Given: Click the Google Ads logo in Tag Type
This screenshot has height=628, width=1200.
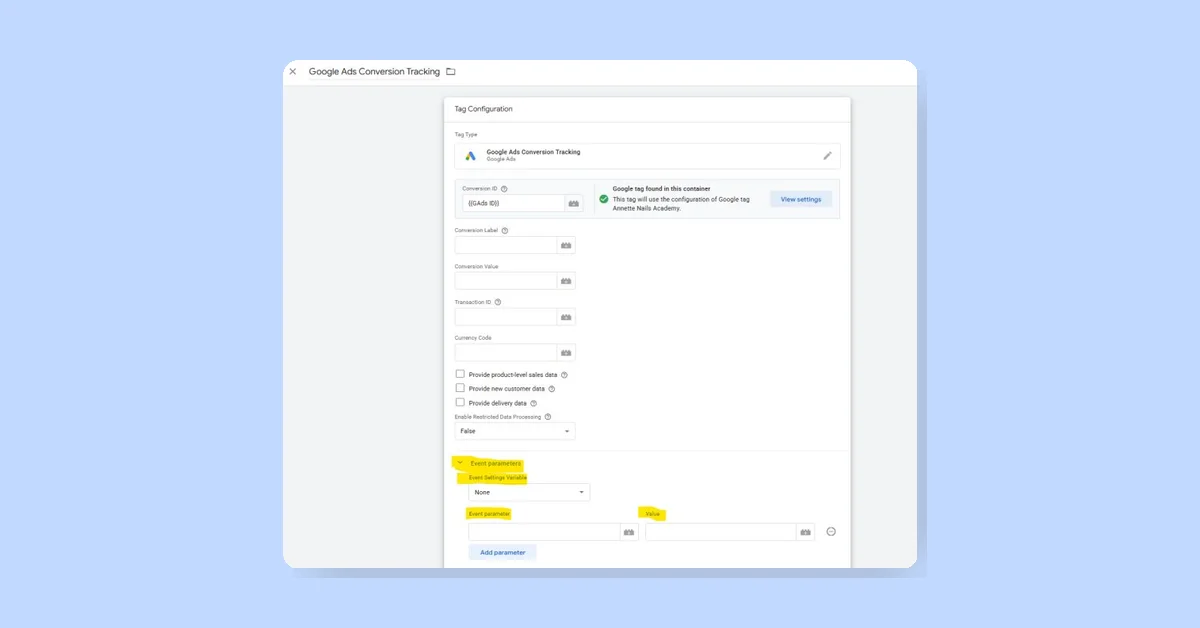Looking at the screenshot, I should [x=471, y=156].
